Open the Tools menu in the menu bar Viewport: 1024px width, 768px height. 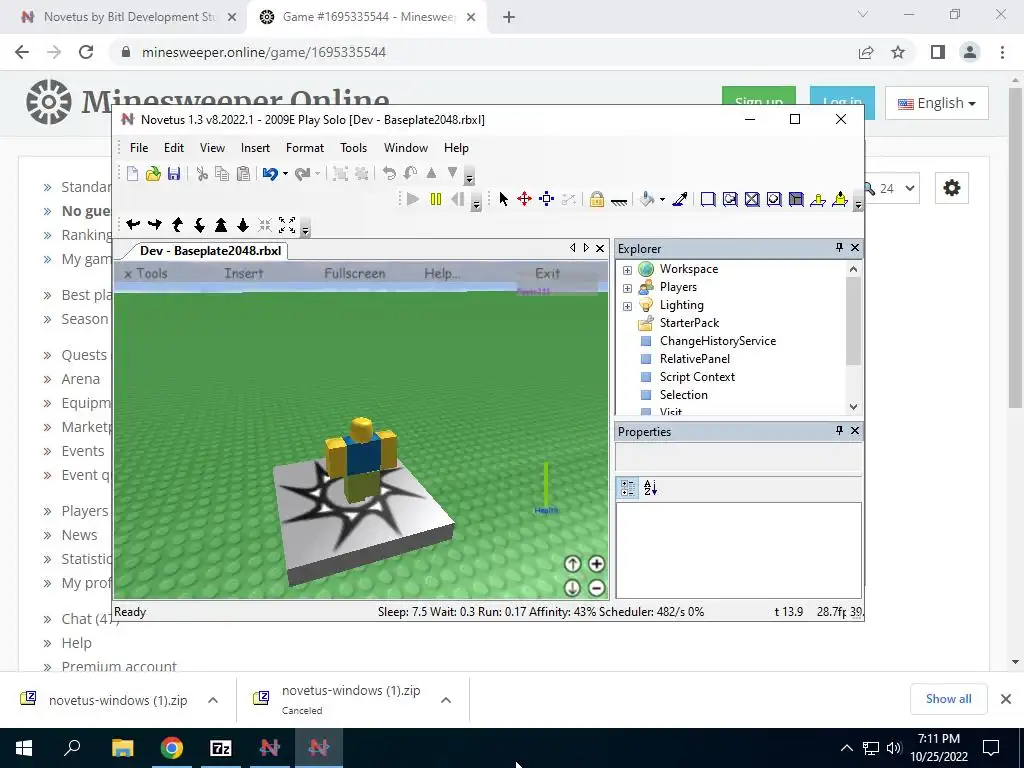[x=353, y=148]
